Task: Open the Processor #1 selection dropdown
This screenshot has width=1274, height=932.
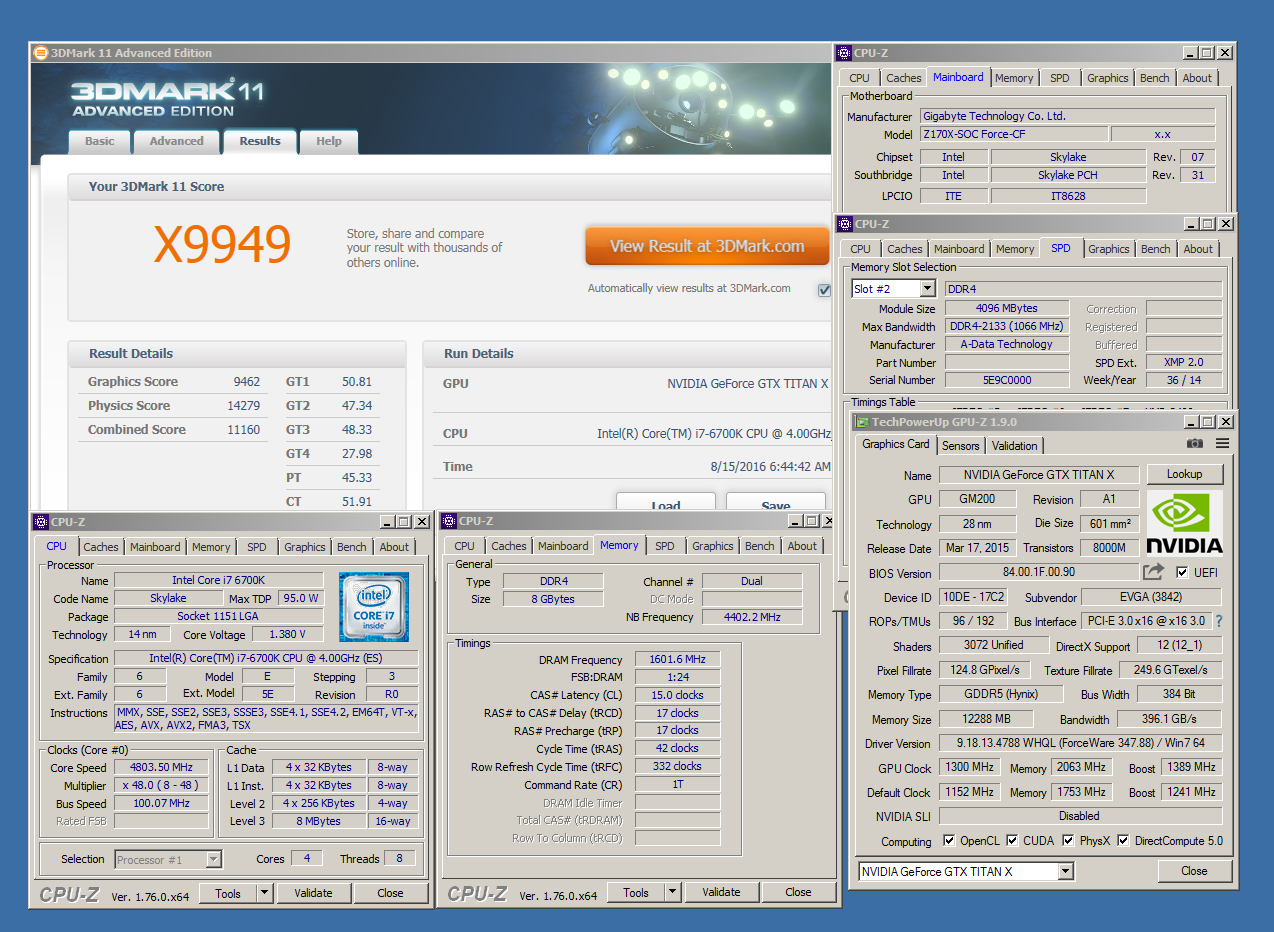Action: (213, 859)
